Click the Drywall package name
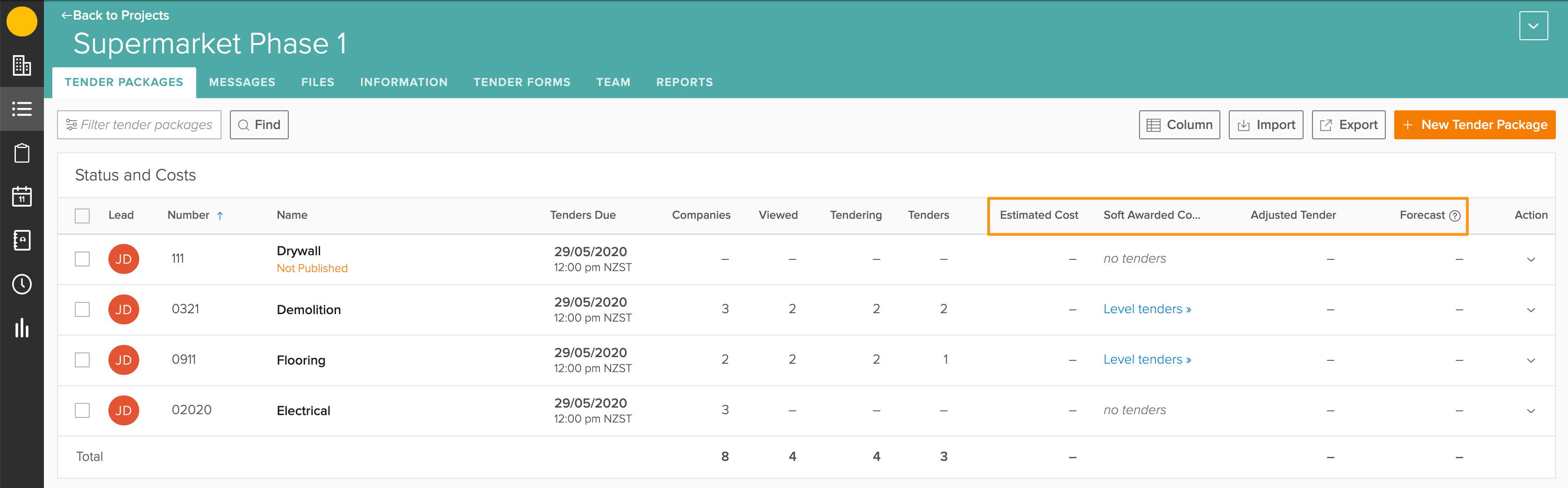The height and width of the screenshot is (488, 1568). [x=298, y=251]
